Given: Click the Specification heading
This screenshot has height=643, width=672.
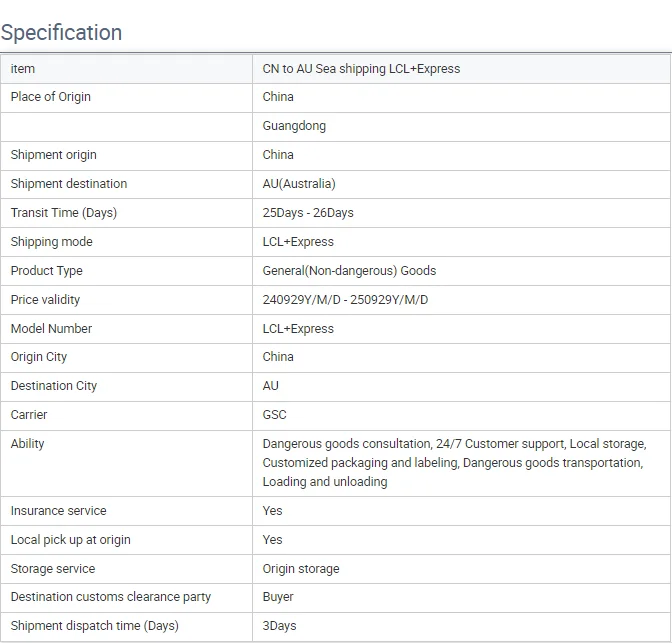Looking at the screenshot, I should coord(61,32).
